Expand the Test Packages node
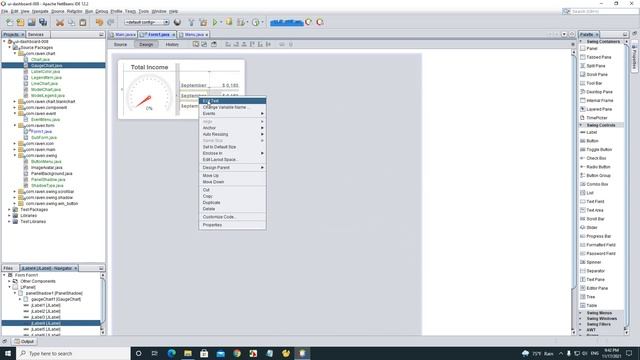The height and width of the screenshot is (360, 640). [x=9, y=209]
